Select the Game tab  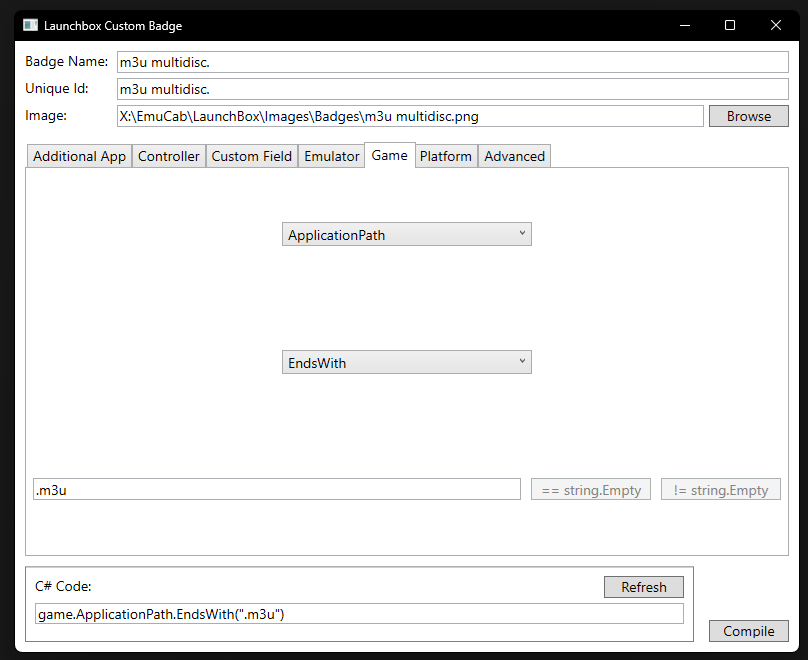tap(390, 155)
